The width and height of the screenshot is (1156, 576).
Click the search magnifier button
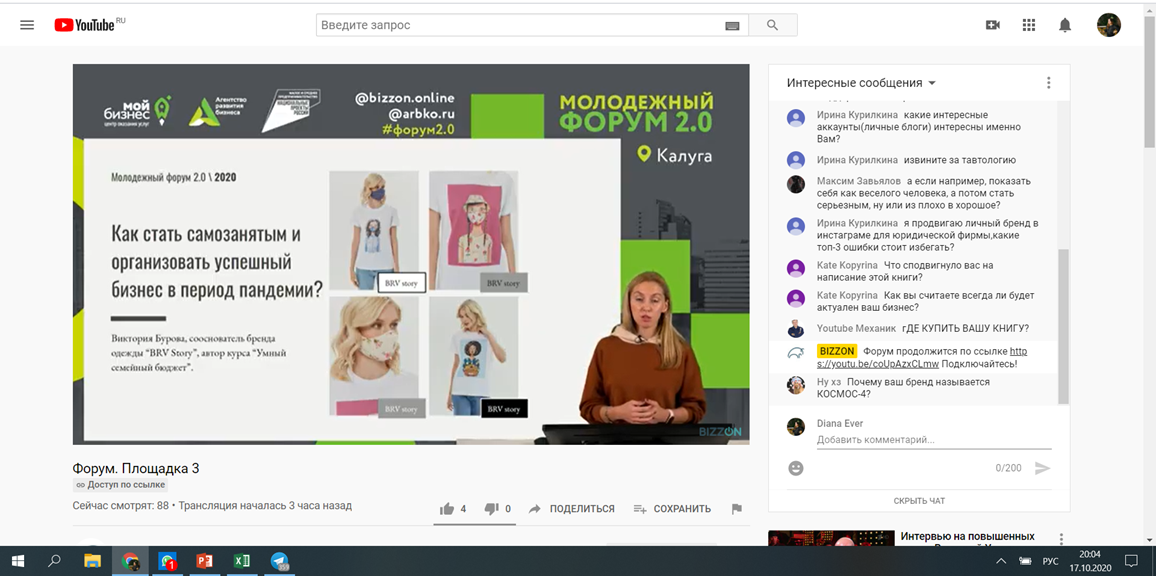pyautogui.click(x=772, y=25)
